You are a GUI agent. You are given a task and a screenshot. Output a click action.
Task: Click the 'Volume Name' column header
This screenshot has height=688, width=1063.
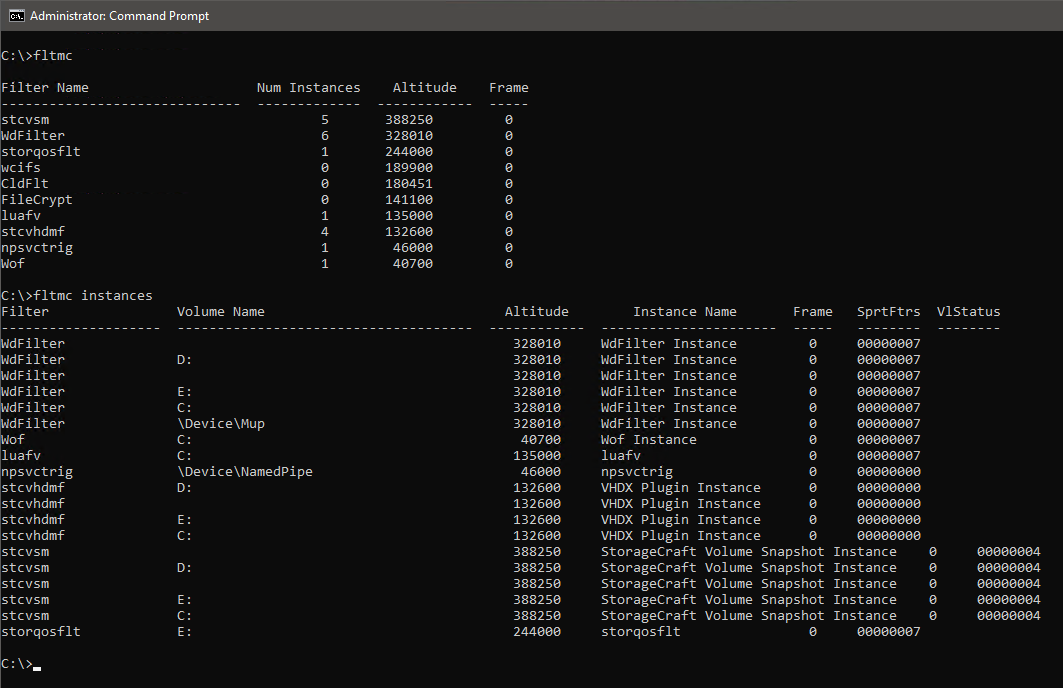click(220, 312)
